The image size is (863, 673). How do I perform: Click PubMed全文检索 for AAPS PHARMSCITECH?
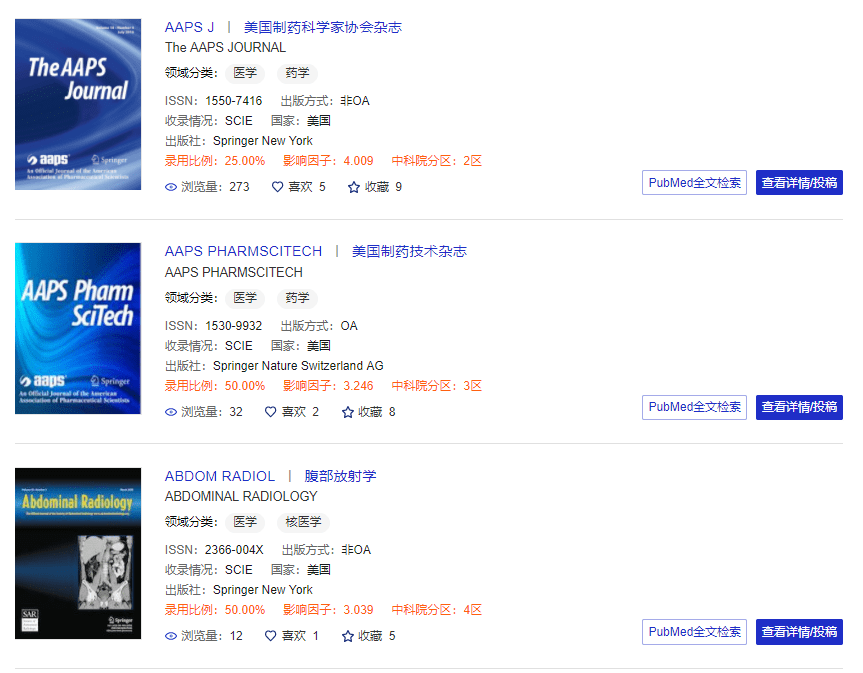point(694,407)
